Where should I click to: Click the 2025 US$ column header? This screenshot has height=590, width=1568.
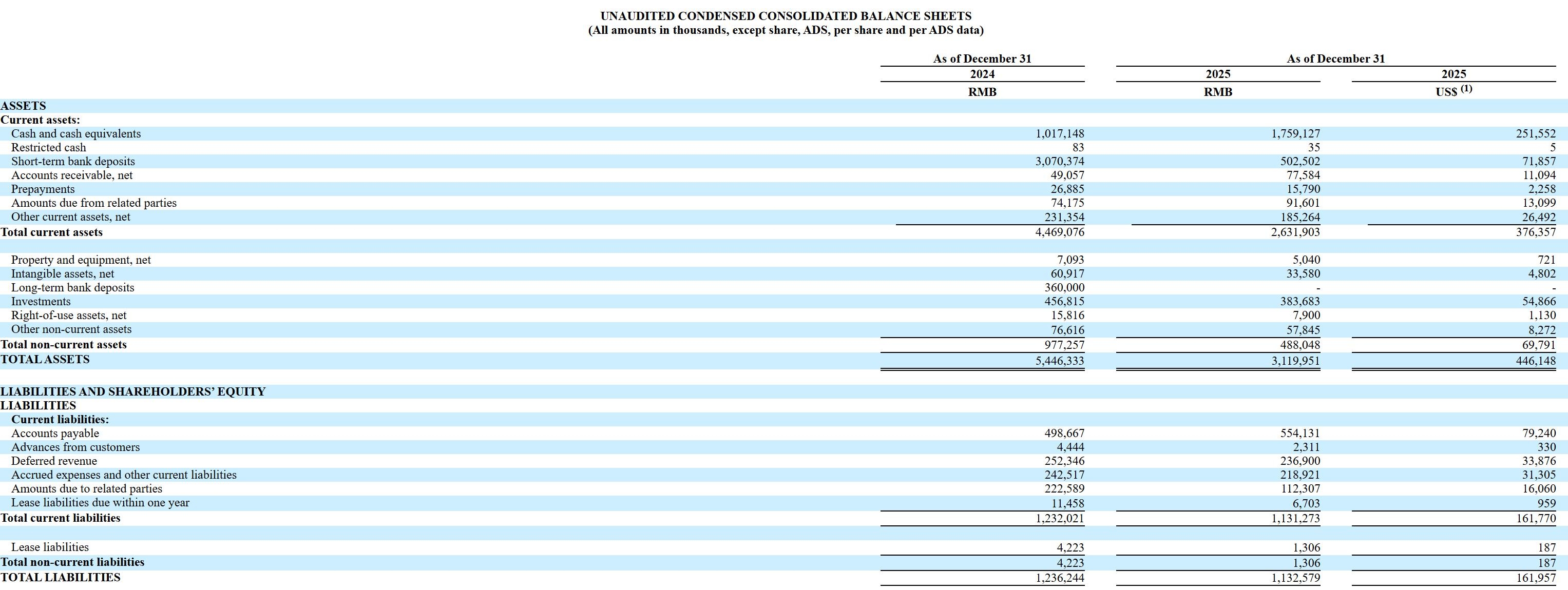(x=1453, y=74)
